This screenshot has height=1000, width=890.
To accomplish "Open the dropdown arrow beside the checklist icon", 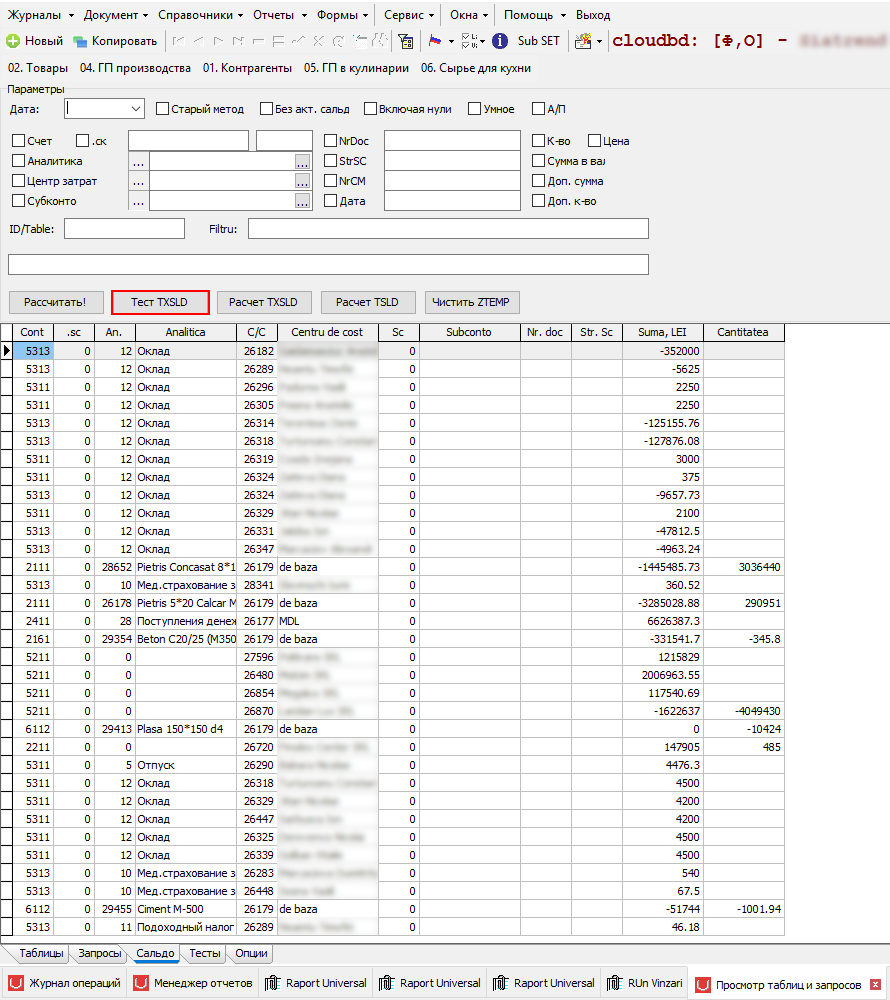I will 483,41.
